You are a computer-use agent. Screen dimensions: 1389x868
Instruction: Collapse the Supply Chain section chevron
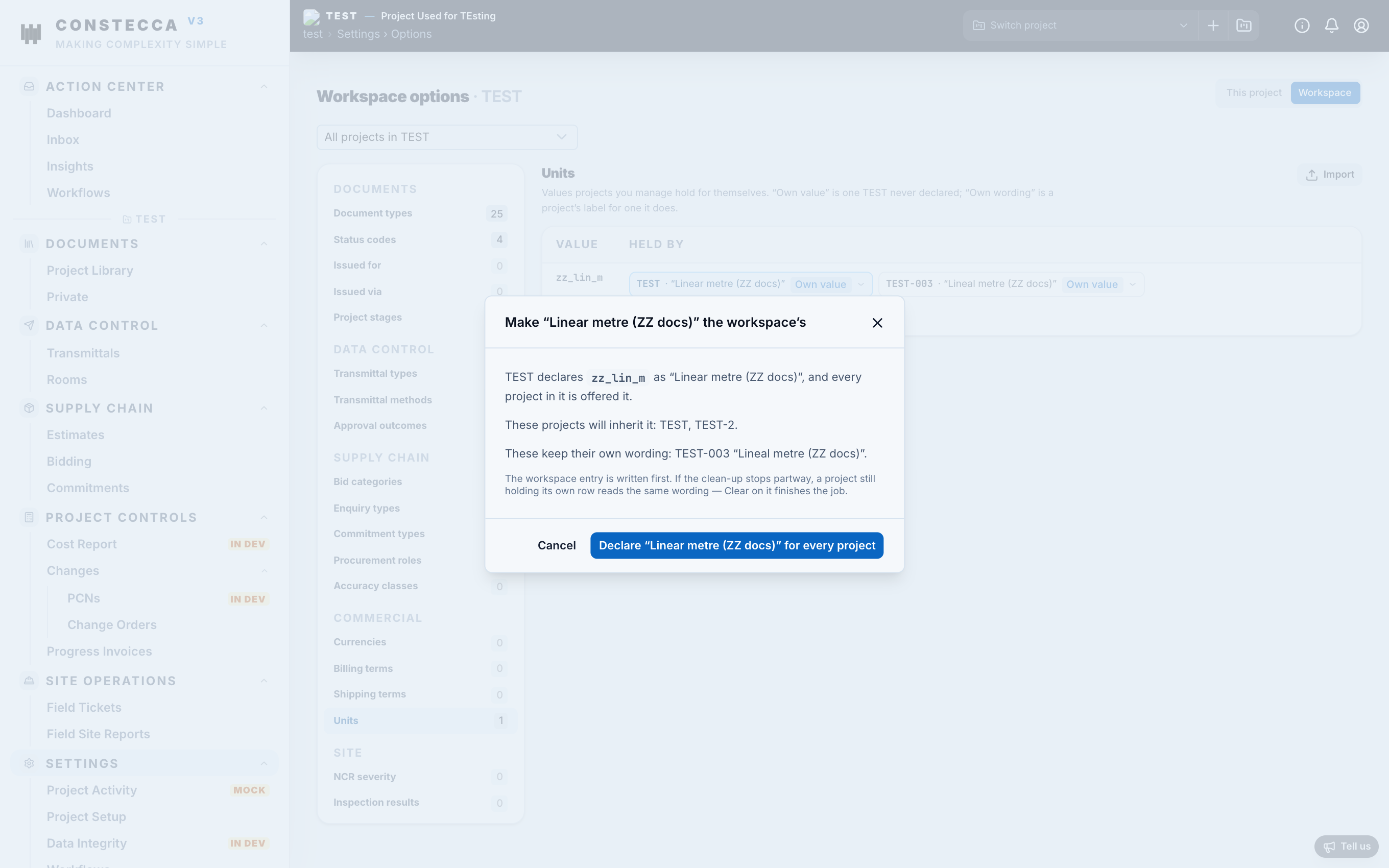[264, 408]
